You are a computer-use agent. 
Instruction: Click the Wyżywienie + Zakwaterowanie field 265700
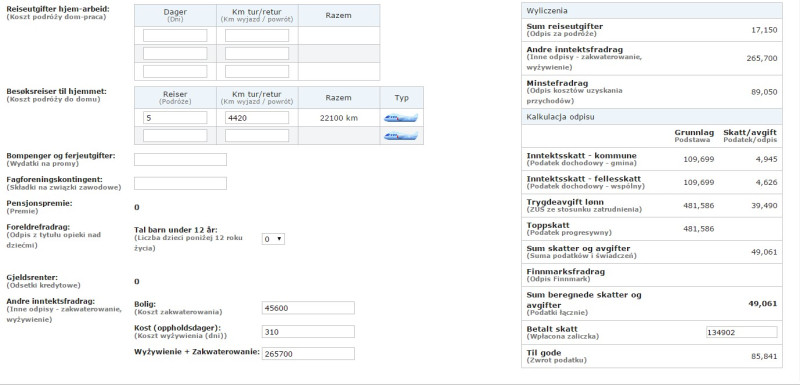click(308, 354)
